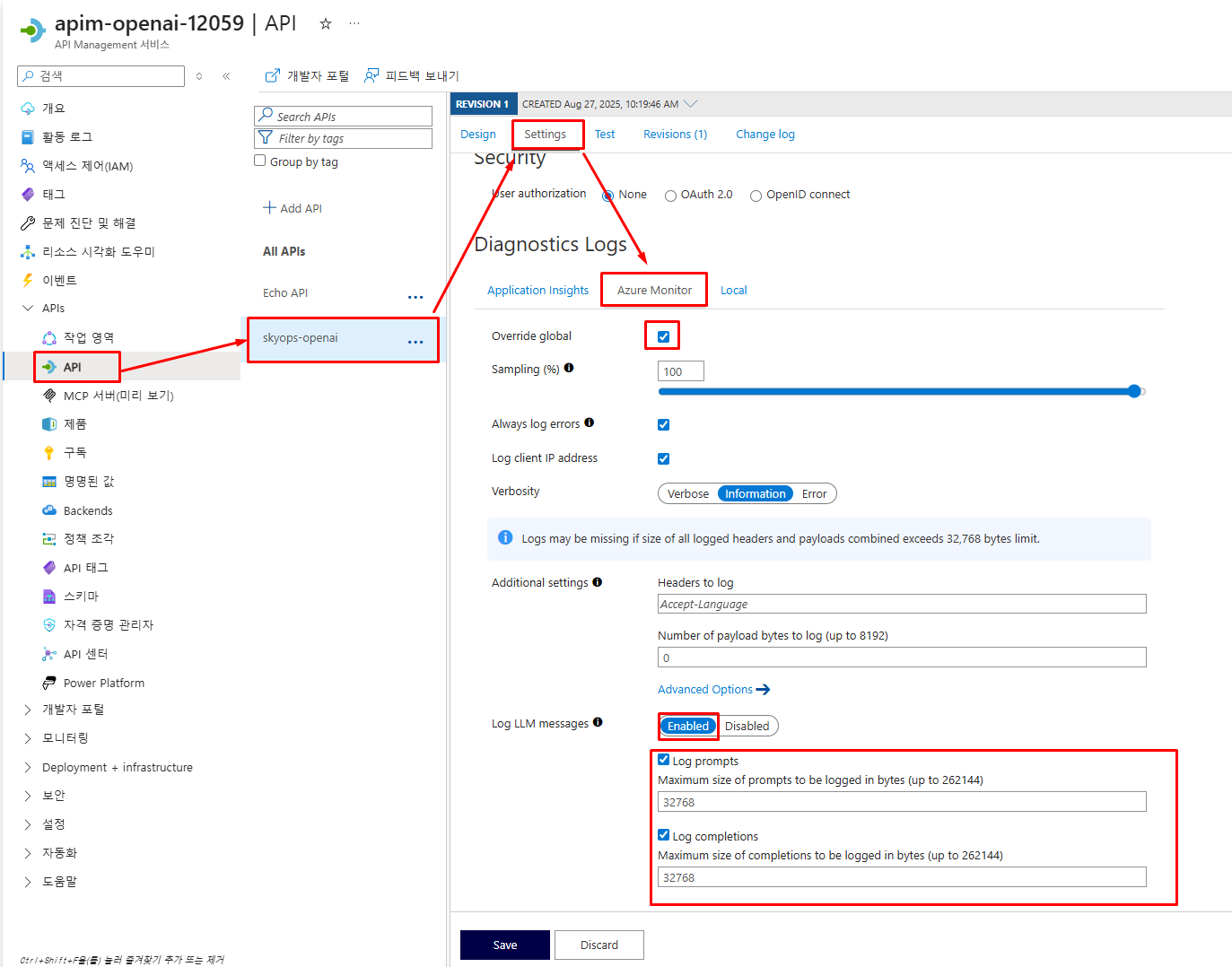Click the Add API plus icon
1232x967 pixels.
coord(269,208)
